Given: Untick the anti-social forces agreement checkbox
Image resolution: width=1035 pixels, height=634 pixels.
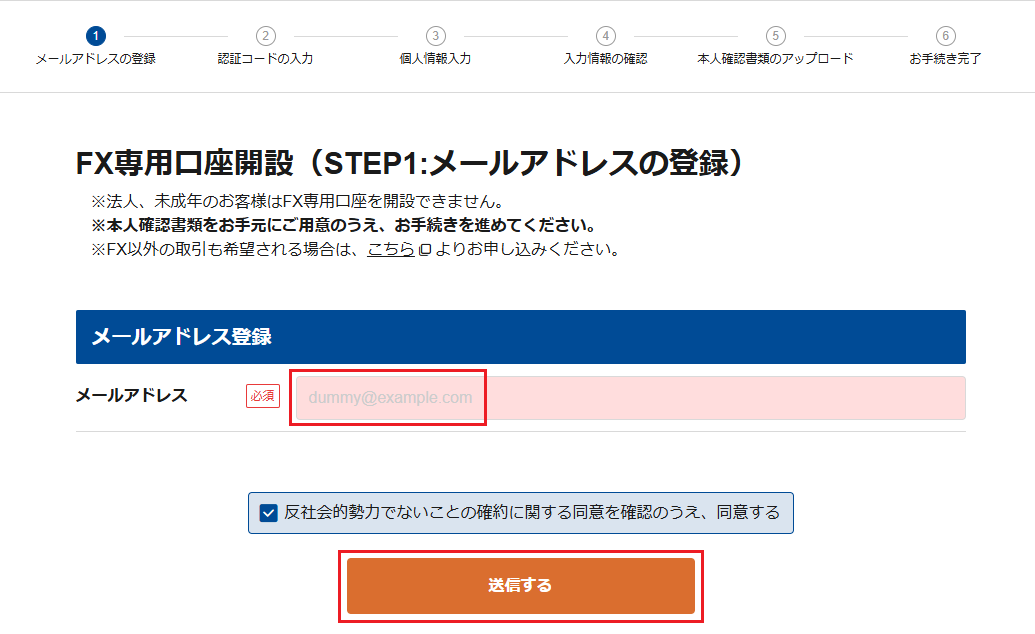Looking at the screenshot, I should point(268,513).
